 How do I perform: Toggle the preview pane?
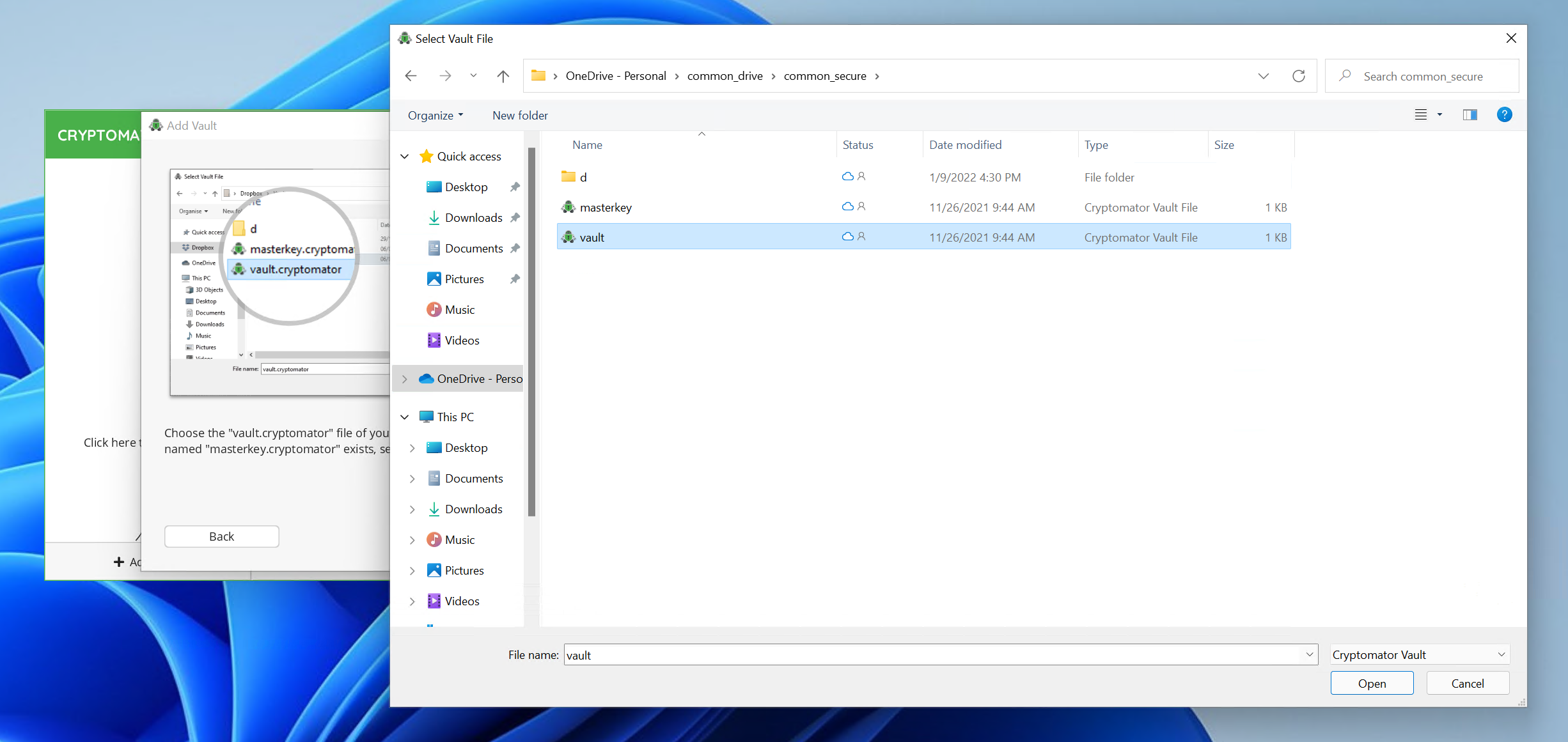[x=1470, y=115]
